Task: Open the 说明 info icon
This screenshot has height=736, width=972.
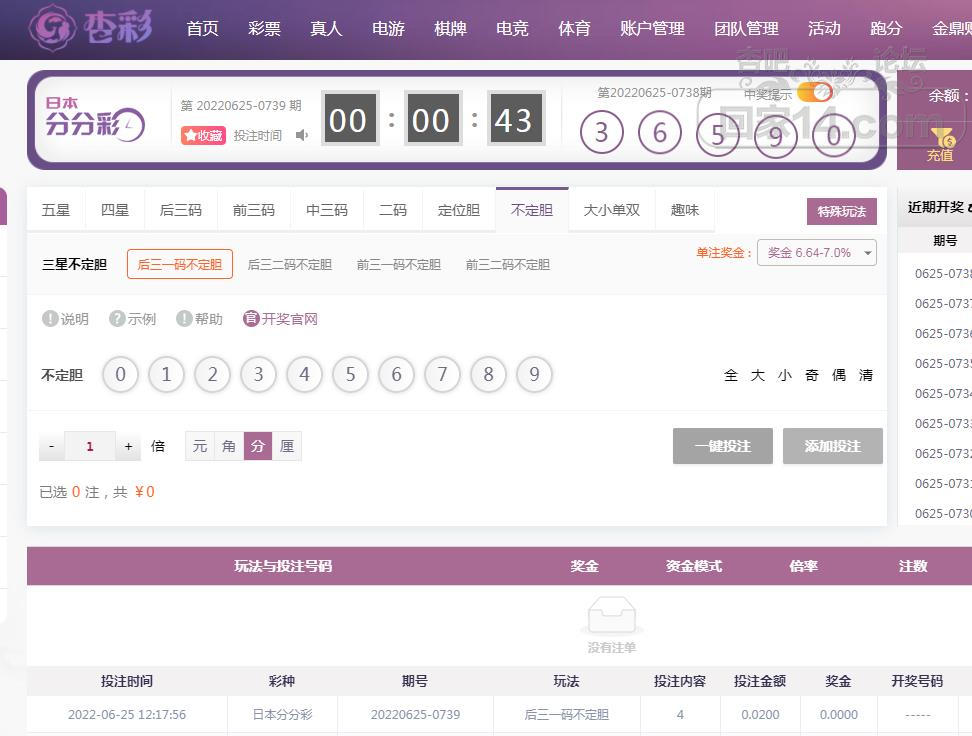Action: click(50, 319)
